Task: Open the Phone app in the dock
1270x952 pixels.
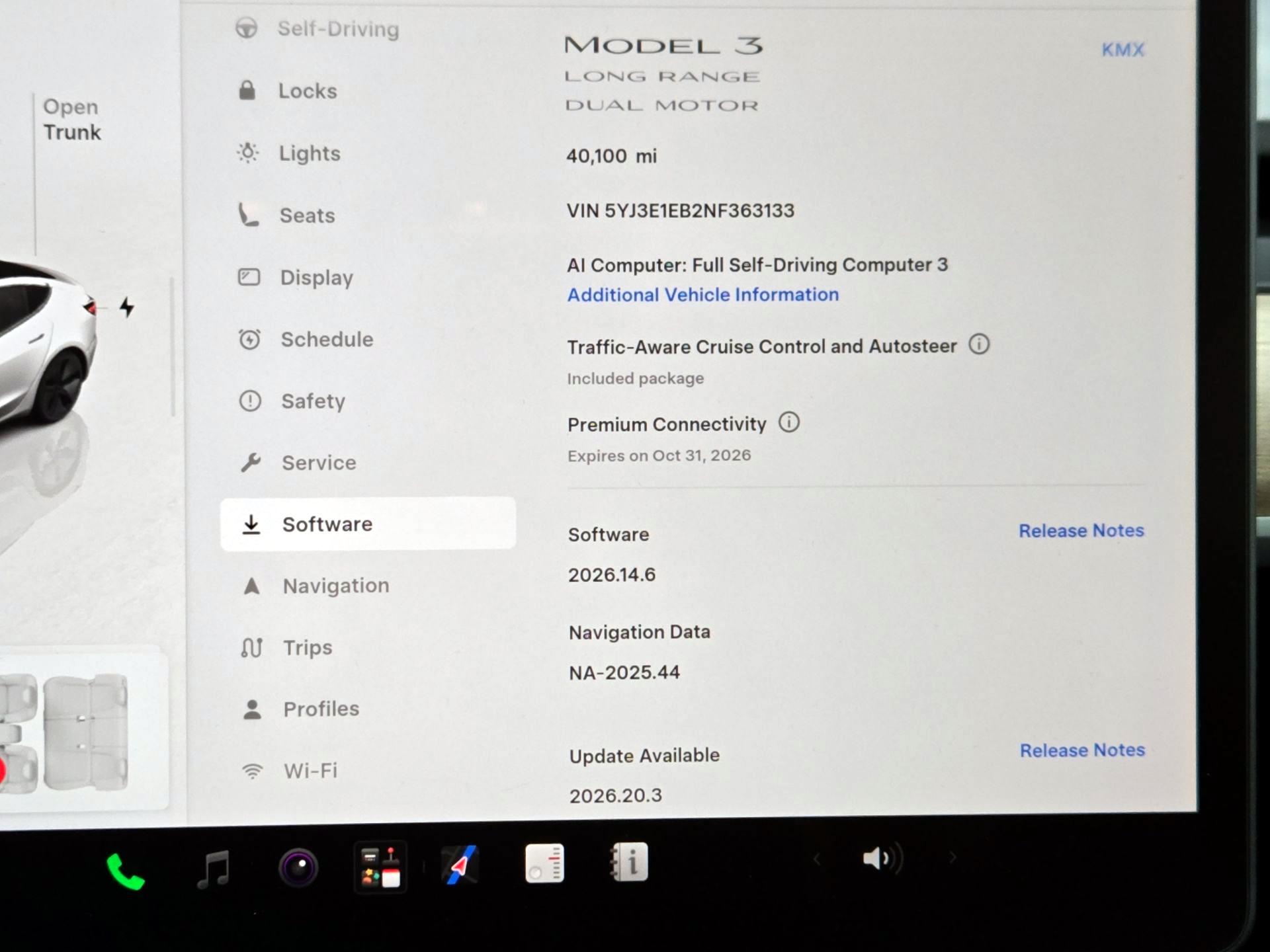Action: pyautogui.click(x=125, y=871)
